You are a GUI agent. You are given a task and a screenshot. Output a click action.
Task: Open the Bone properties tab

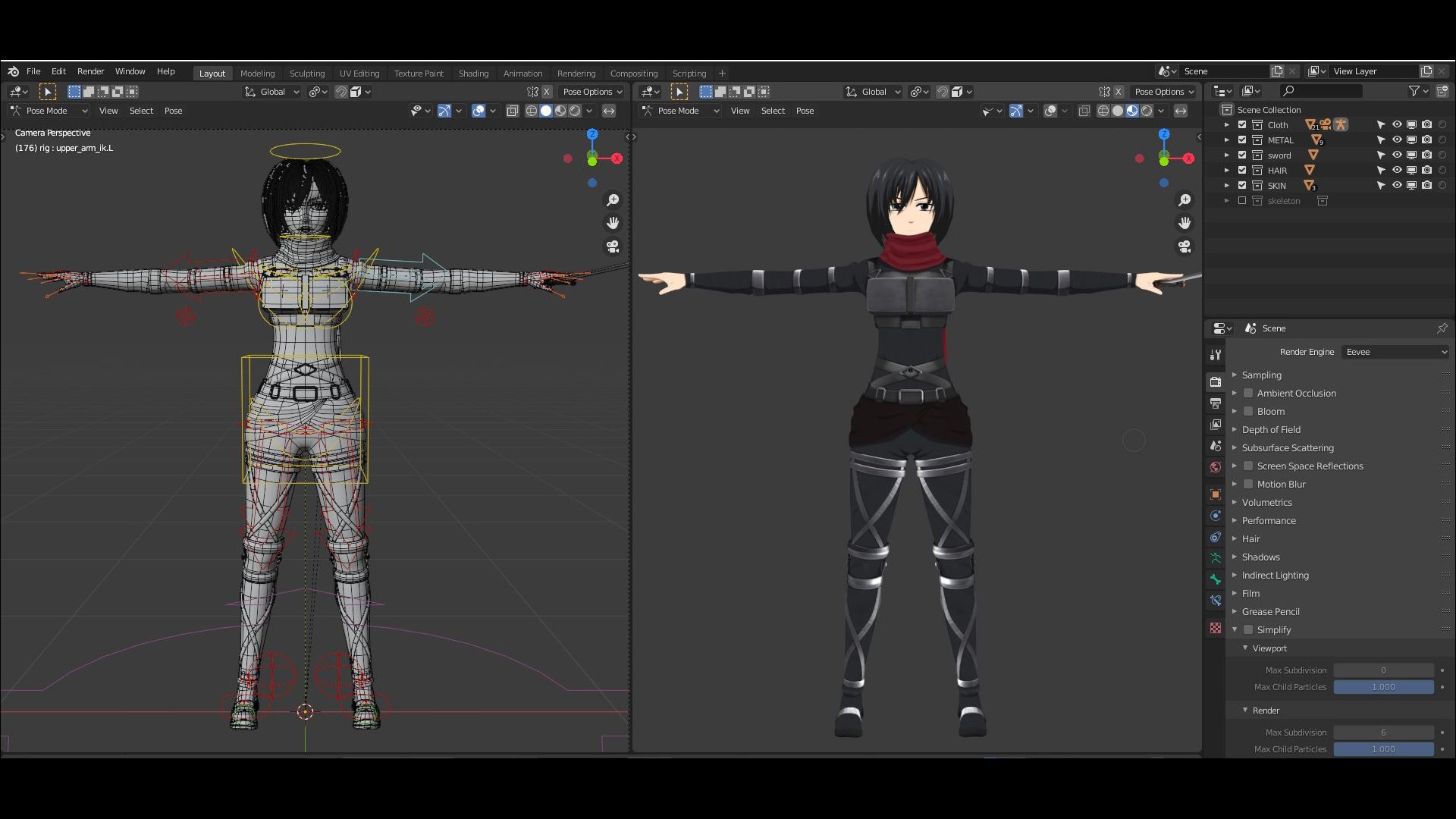[1216, 579]
